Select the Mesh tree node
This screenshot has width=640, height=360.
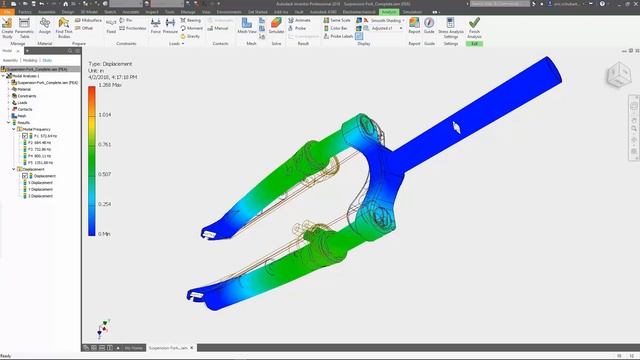[19, 116]
